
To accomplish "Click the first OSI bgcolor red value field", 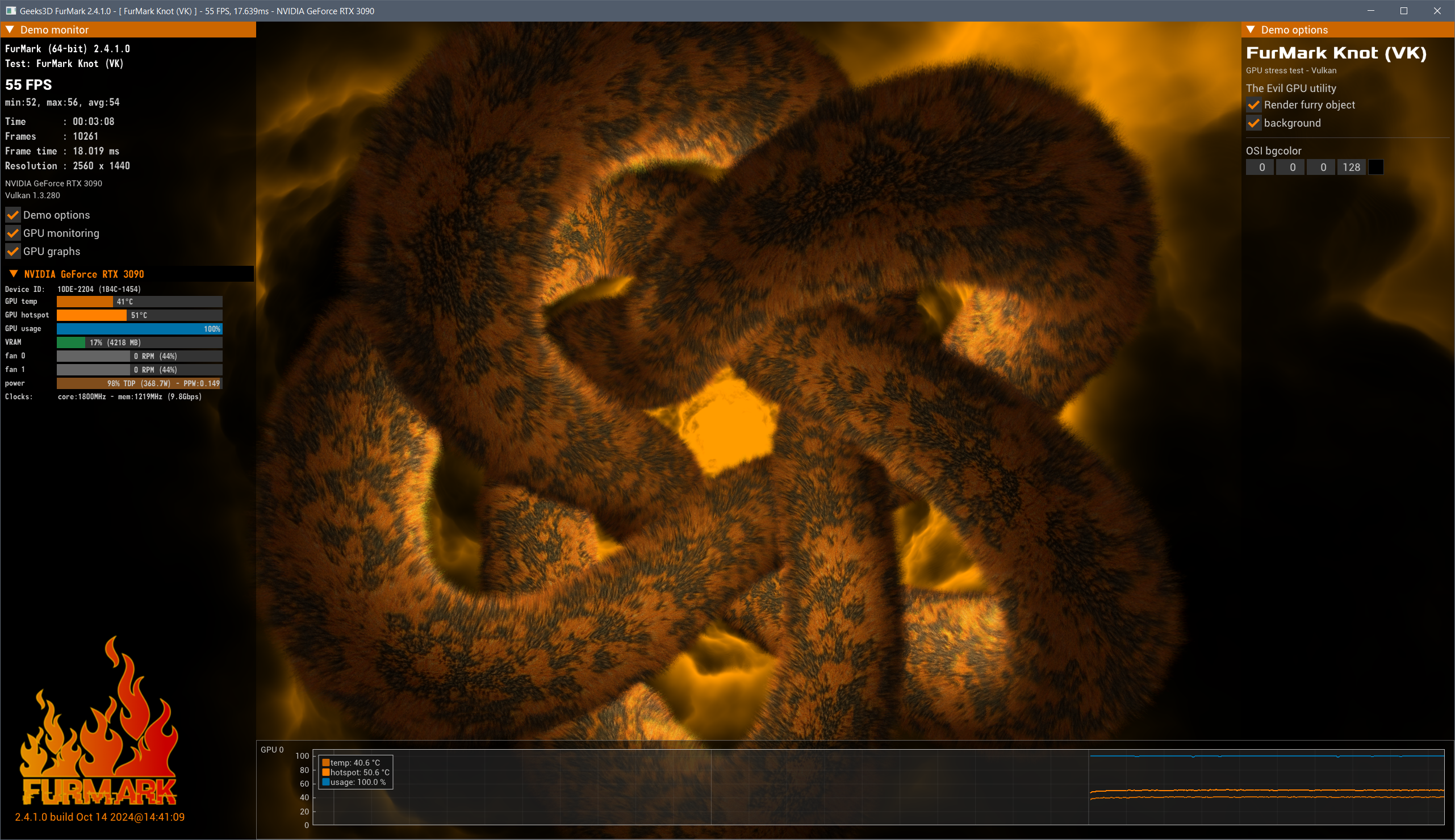I will coord(1261,168).
